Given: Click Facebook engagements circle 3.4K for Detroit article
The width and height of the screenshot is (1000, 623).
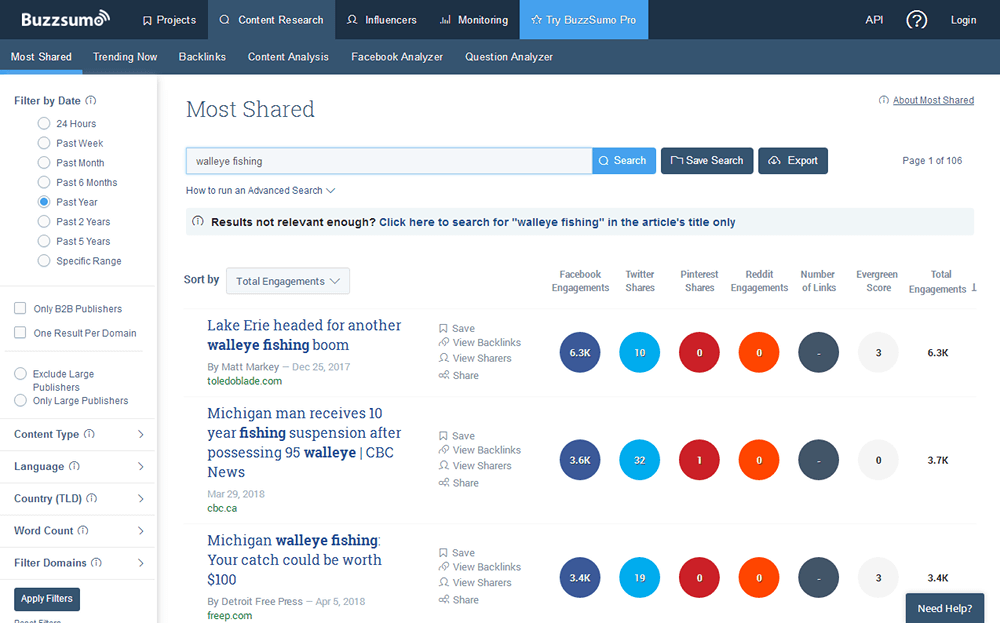Looking at the screenshot, I should coord(580,578).
